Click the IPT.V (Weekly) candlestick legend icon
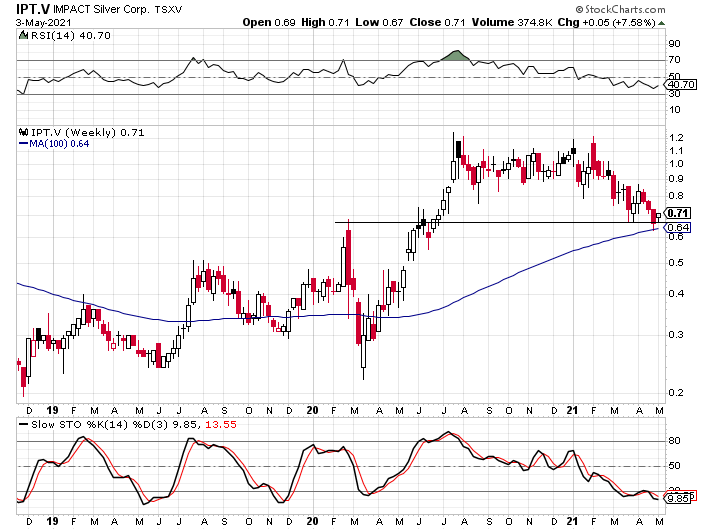Screen dimensions: 705x530 (x=23, y=132)
